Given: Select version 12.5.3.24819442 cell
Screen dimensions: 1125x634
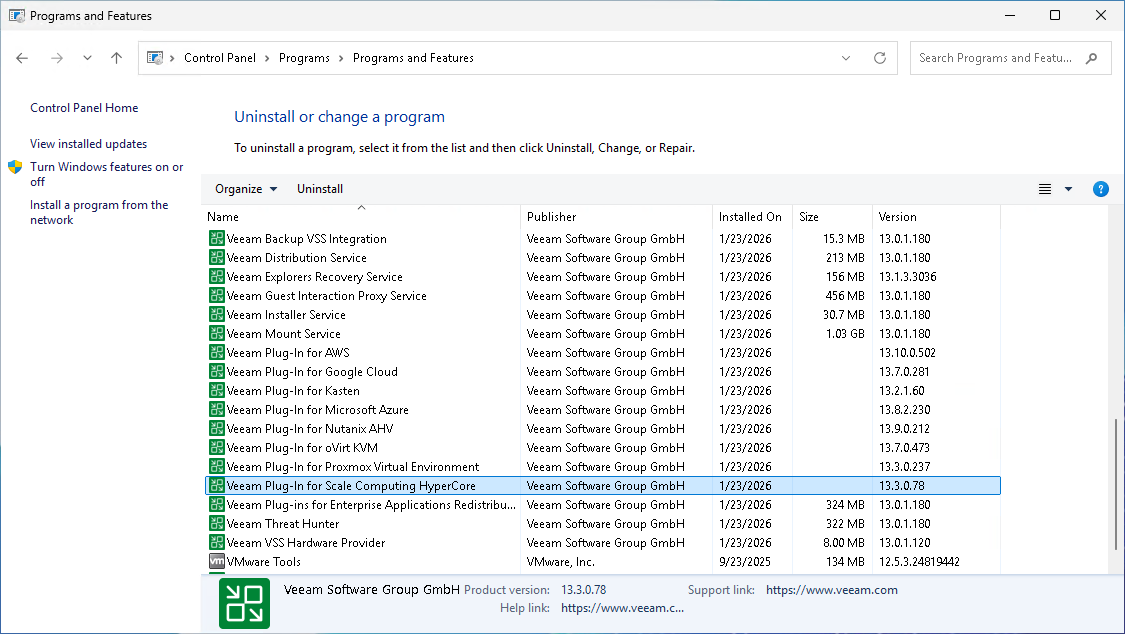Looking at the screenshot, I should click(919, 562).
